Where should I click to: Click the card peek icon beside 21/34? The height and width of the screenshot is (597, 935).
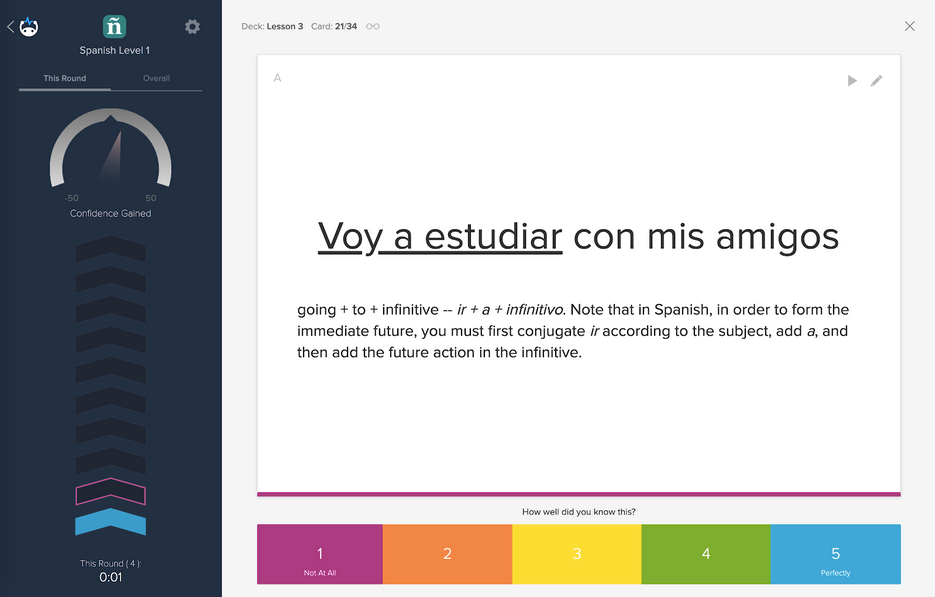[x=372, y=27]
